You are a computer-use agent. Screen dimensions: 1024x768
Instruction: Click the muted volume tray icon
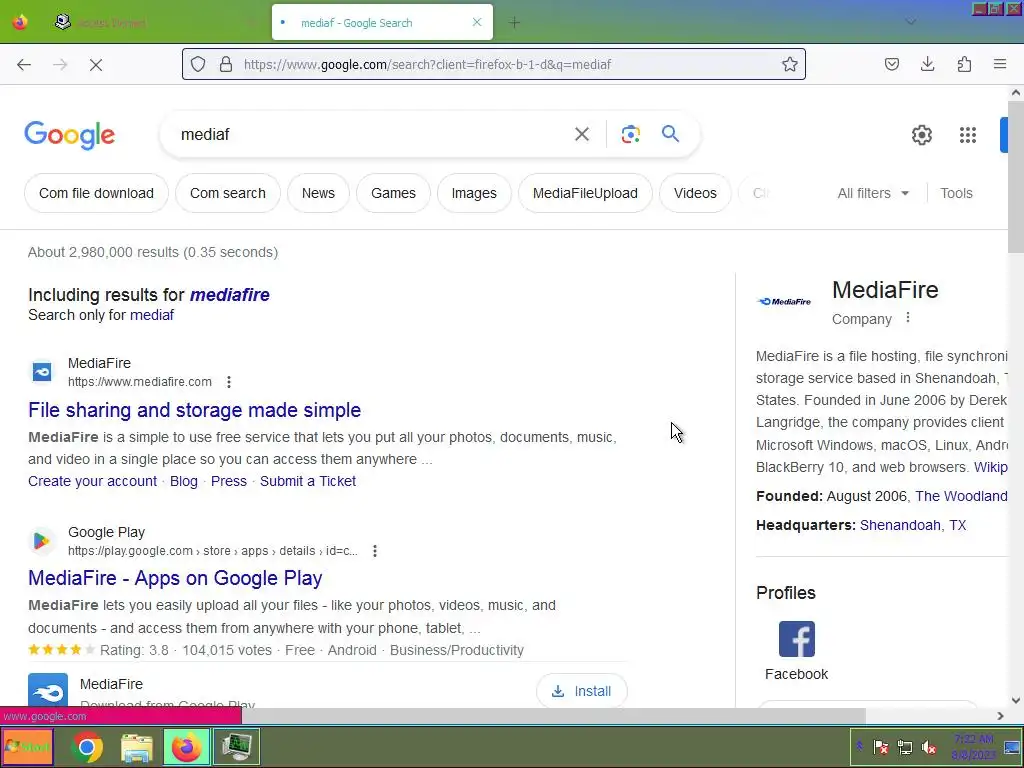929,747
